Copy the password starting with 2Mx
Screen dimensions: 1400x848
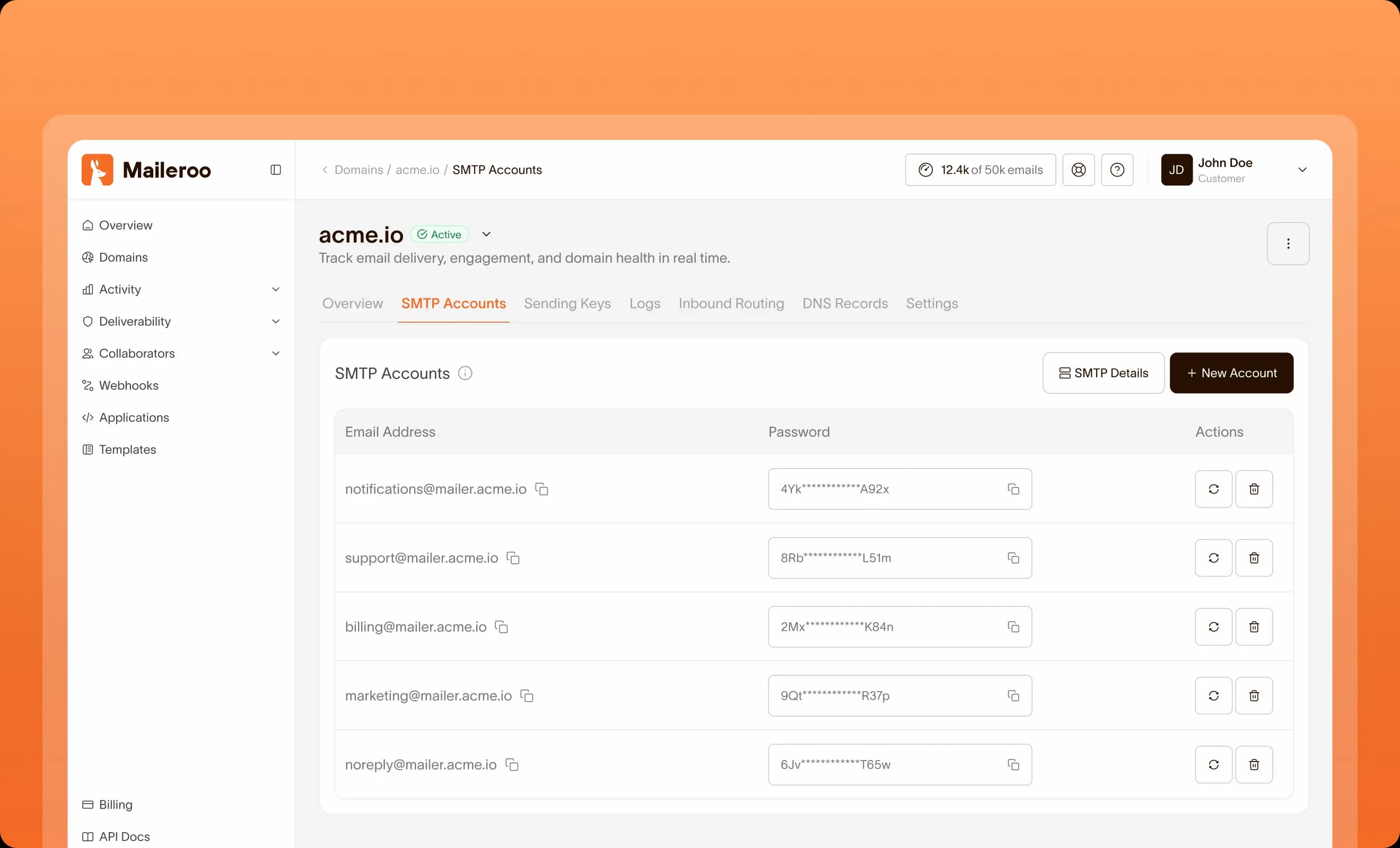(1013, 626)
